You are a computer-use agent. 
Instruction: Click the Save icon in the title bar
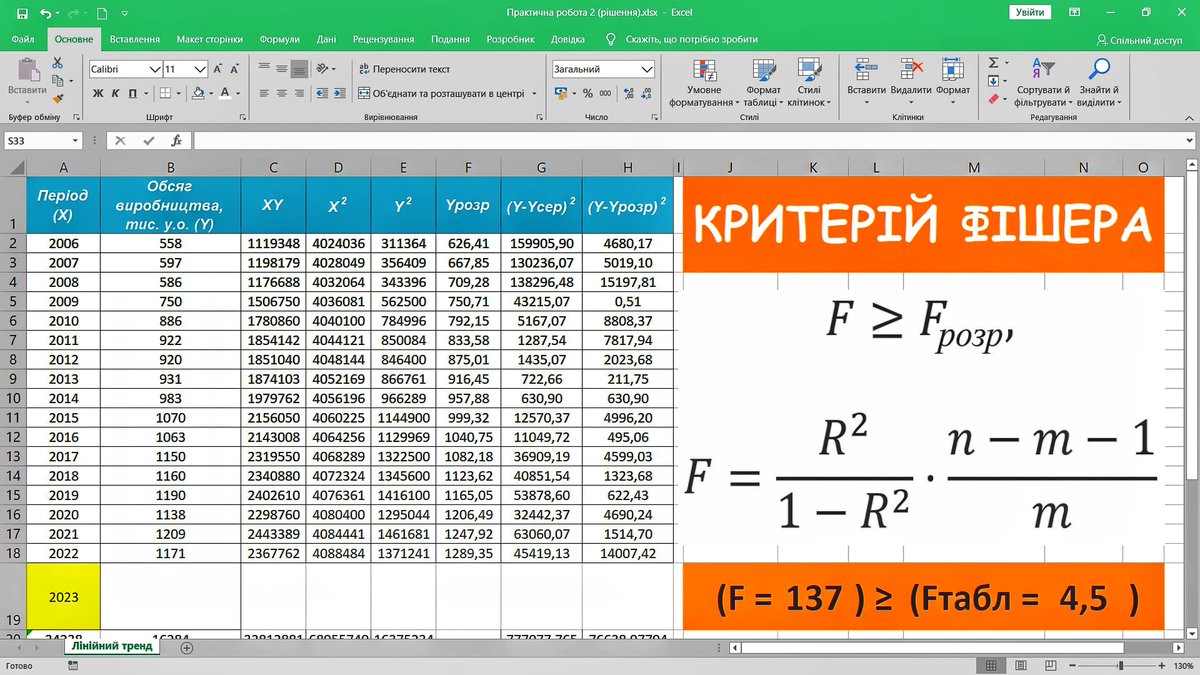coord(23,13)
